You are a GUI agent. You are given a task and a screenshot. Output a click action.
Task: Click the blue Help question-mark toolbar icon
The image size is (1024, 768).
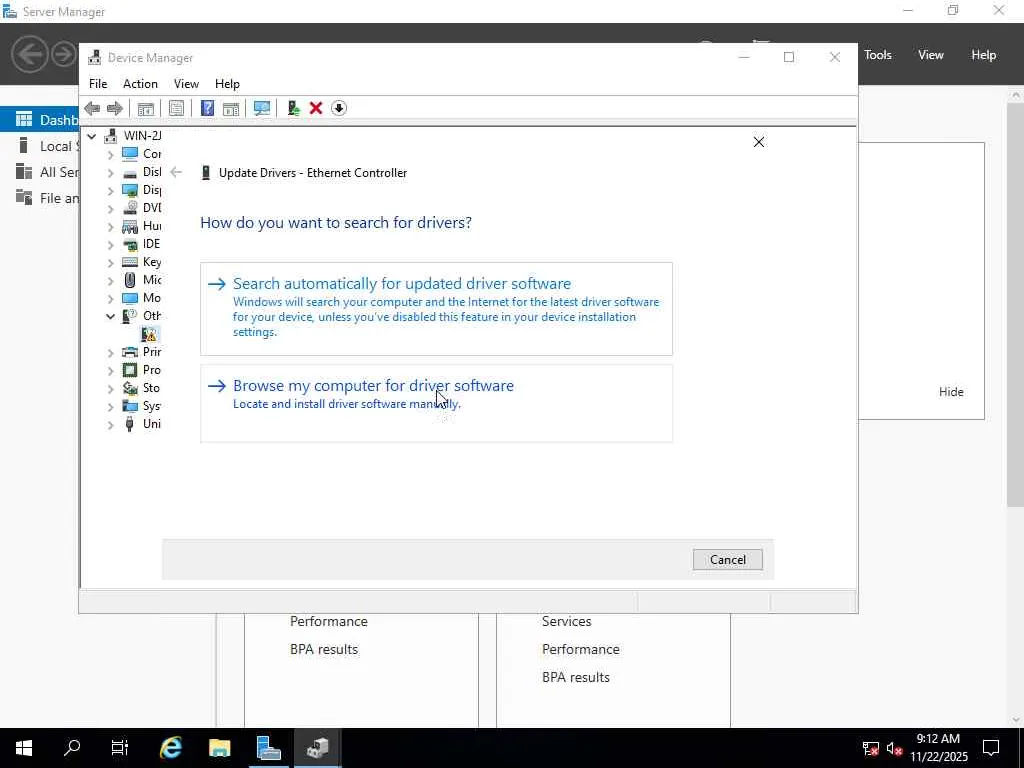pos(207,108)
